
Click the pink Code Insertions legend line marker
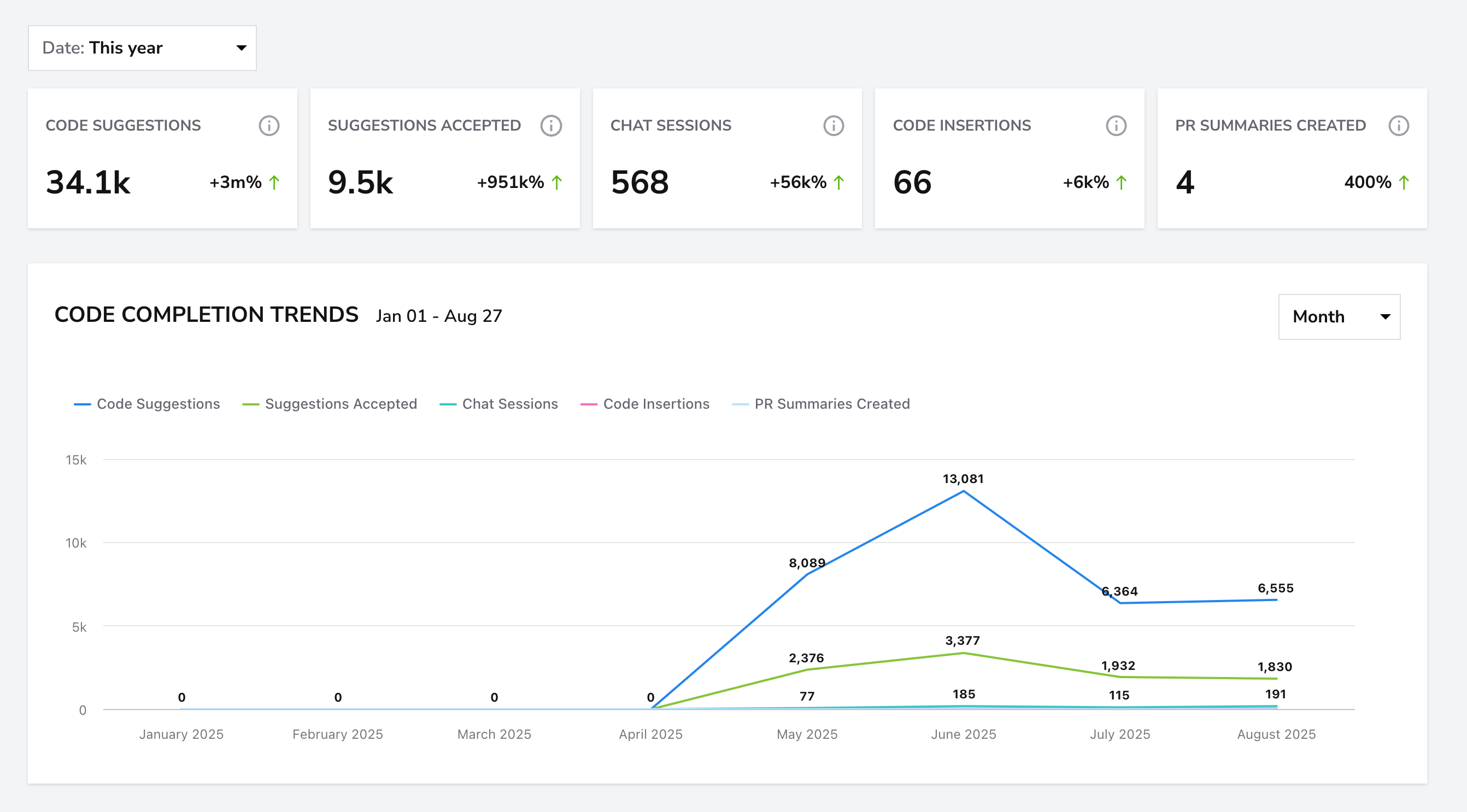tap(589, 404)
